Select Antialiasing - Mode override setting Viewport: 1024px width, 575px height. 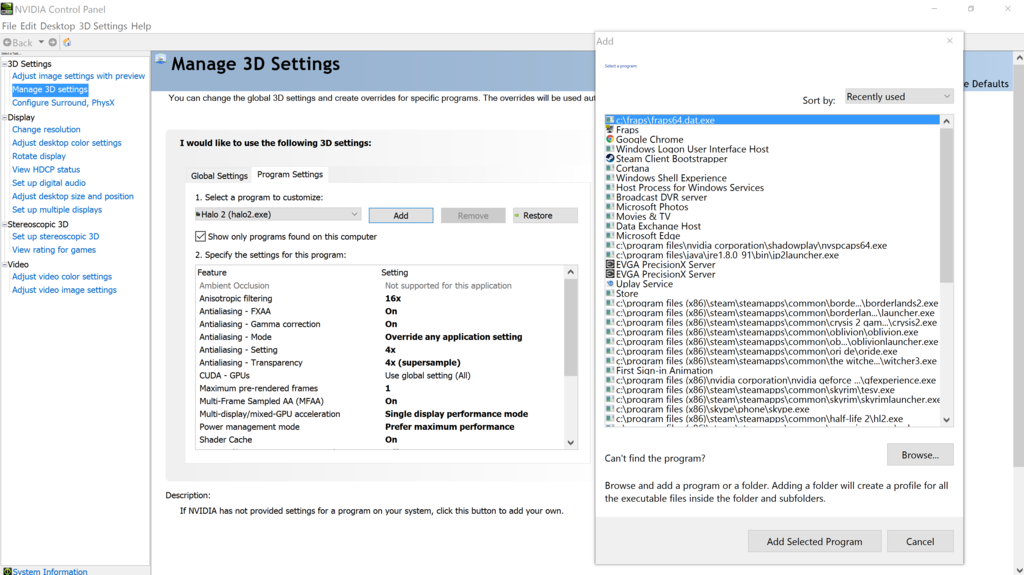pyautogui.click(x=380, y=337)
